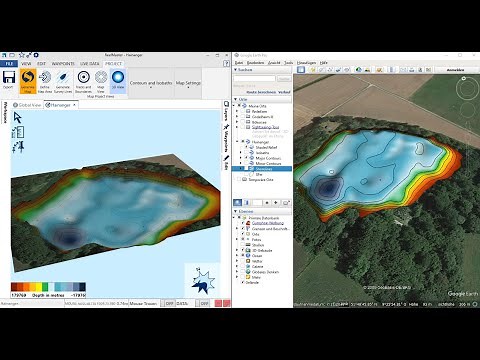The image size is (480, 360).
Task: Click the planet switcher icon in toolbar
Action: click(379, 70)
